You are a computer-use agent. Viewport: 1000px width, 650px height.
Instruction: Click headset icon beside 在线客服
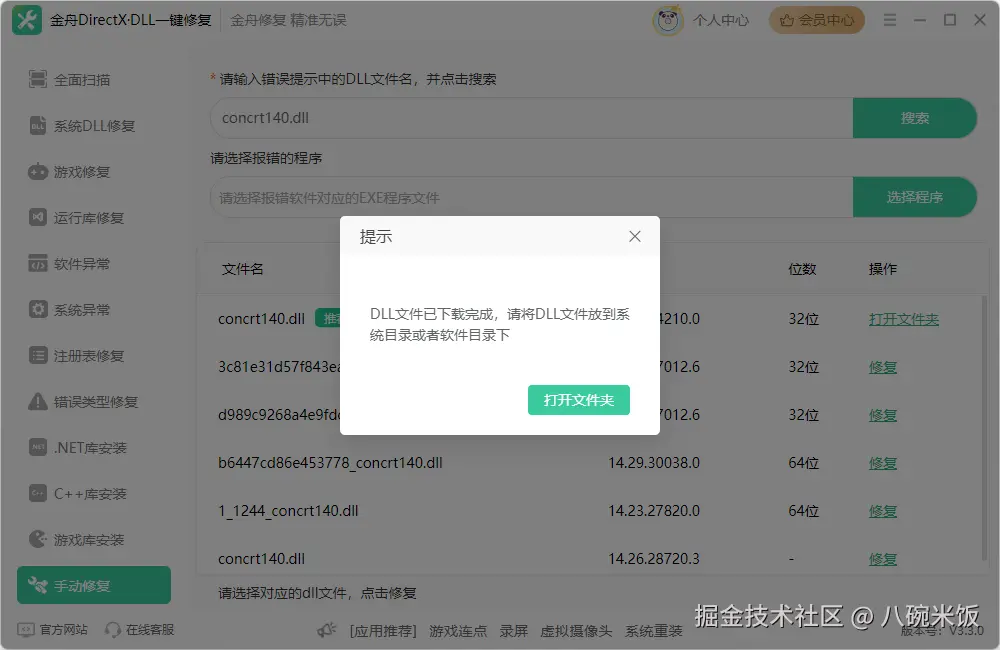coord(113,630)
